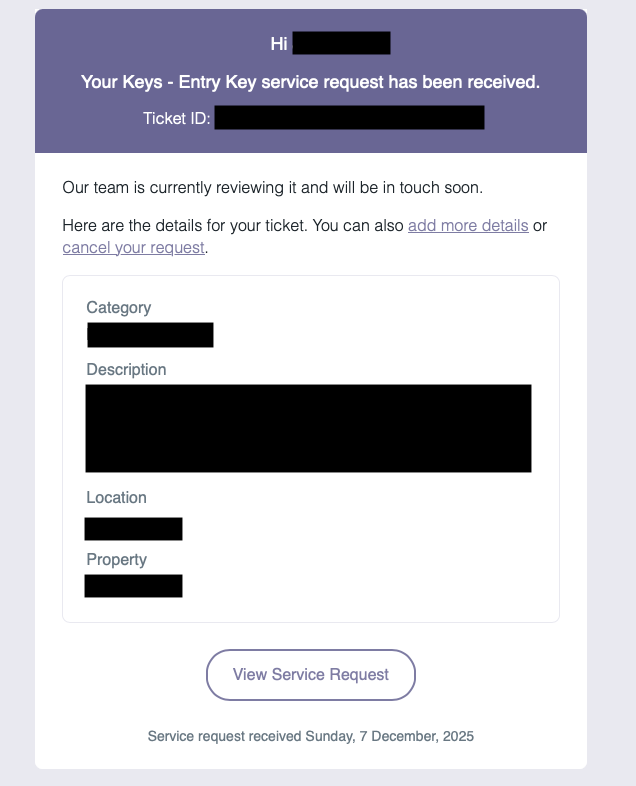636x786 pixels.
Task: Click the Ticket ID label in header
Action: (x=176, y=118)
